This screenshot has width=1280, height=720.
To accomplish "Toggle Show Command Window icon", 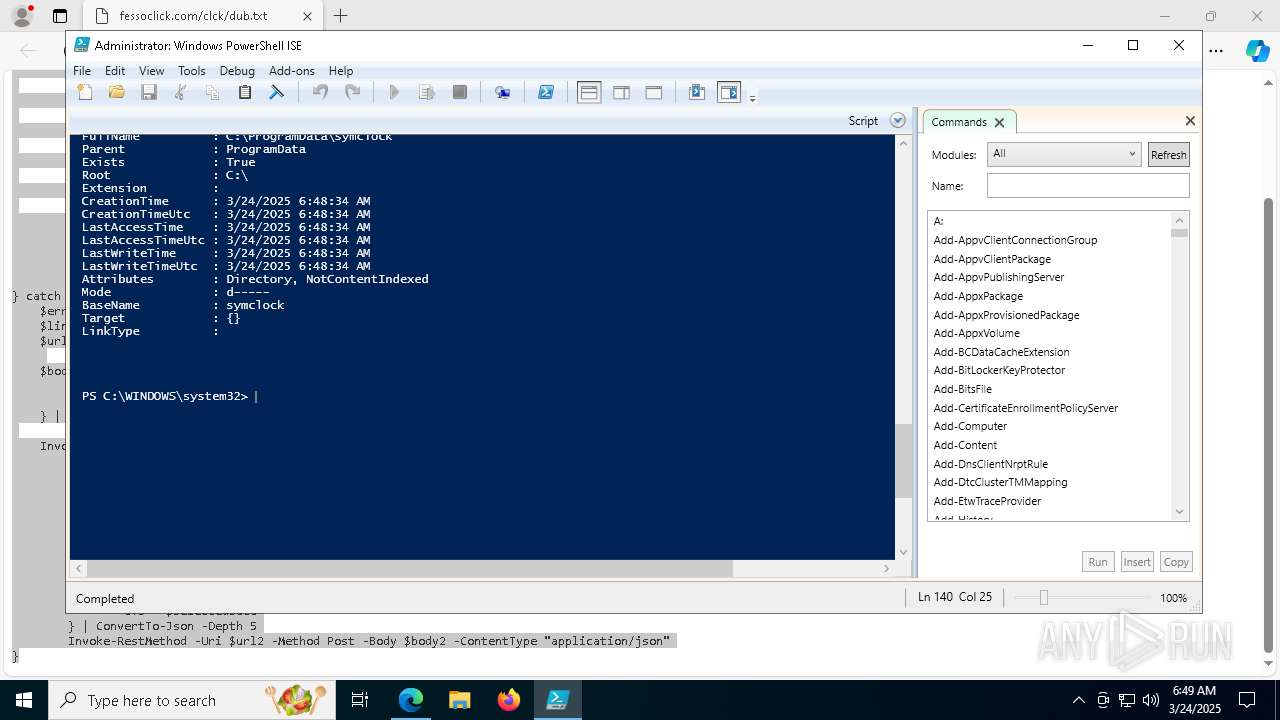I will (697, 92).
